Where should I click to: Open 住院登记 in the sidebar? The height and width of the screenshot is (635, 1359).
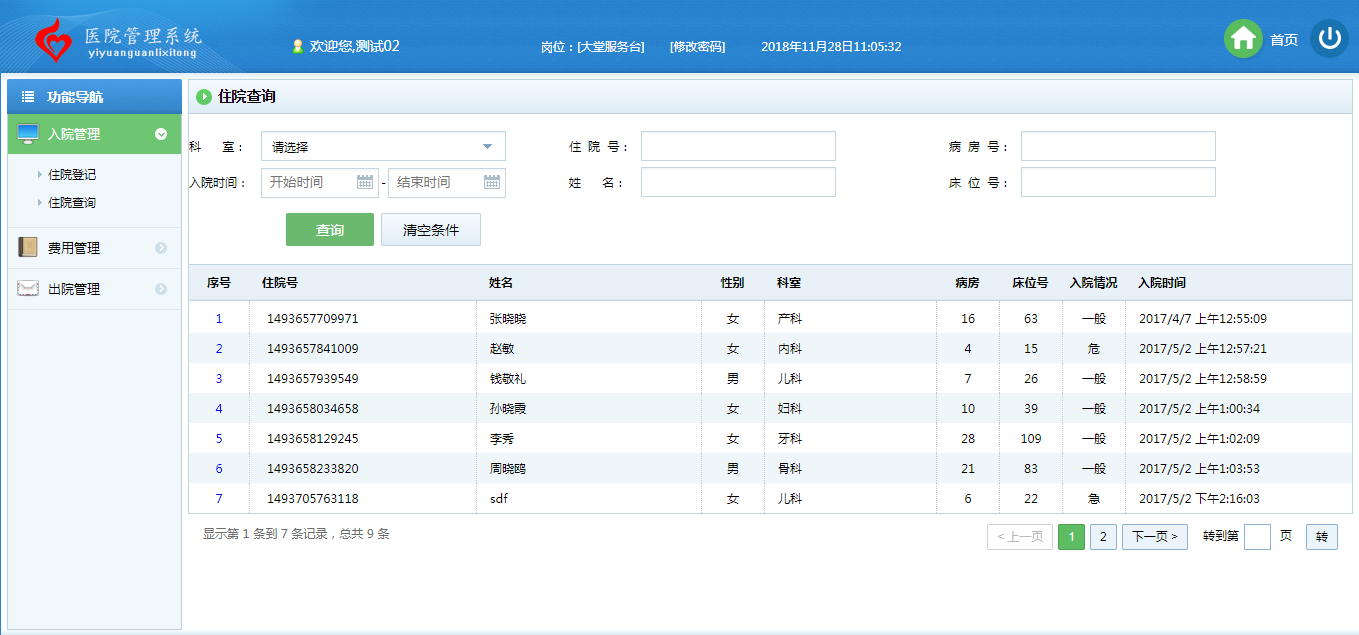tap(72, 175)
